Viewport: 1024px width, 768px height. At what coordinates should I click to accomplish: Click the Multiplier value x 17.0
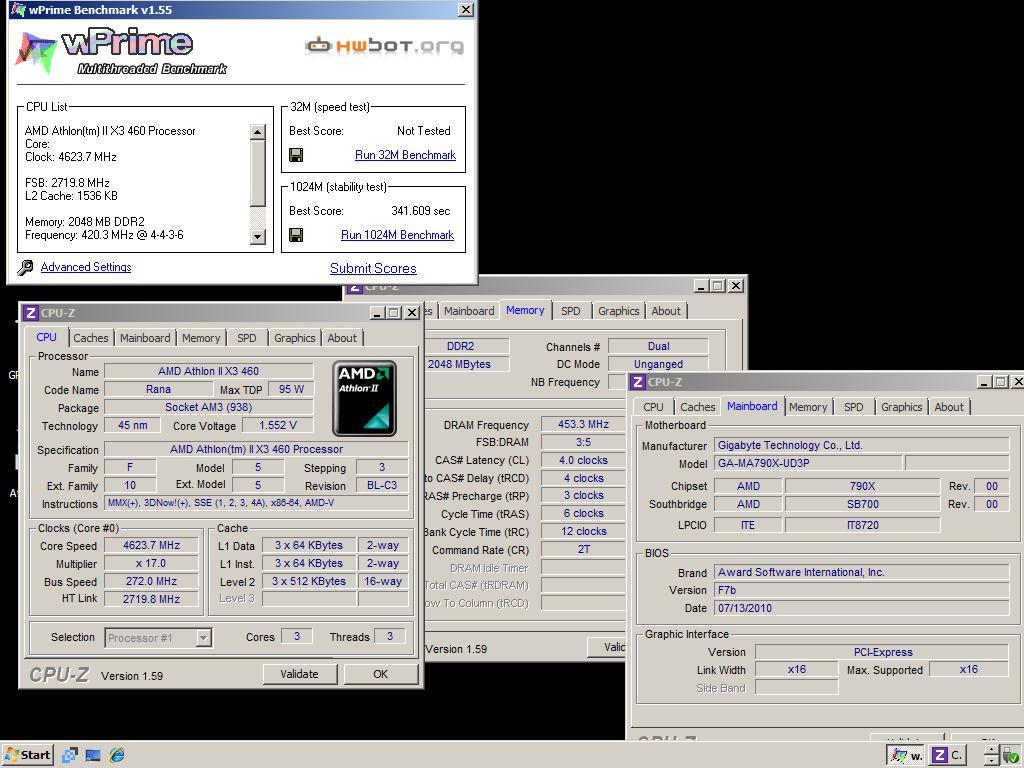pos(152,563)
